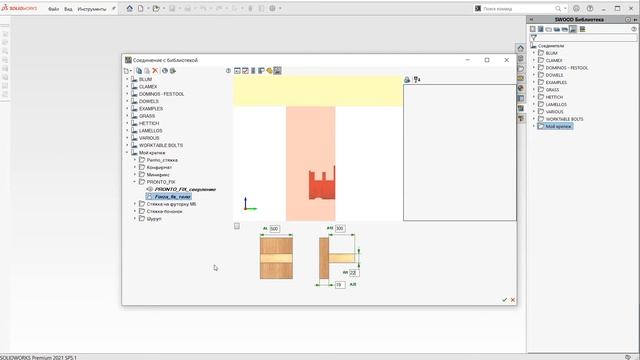Click the dimension field showing 300

(340, 229)
